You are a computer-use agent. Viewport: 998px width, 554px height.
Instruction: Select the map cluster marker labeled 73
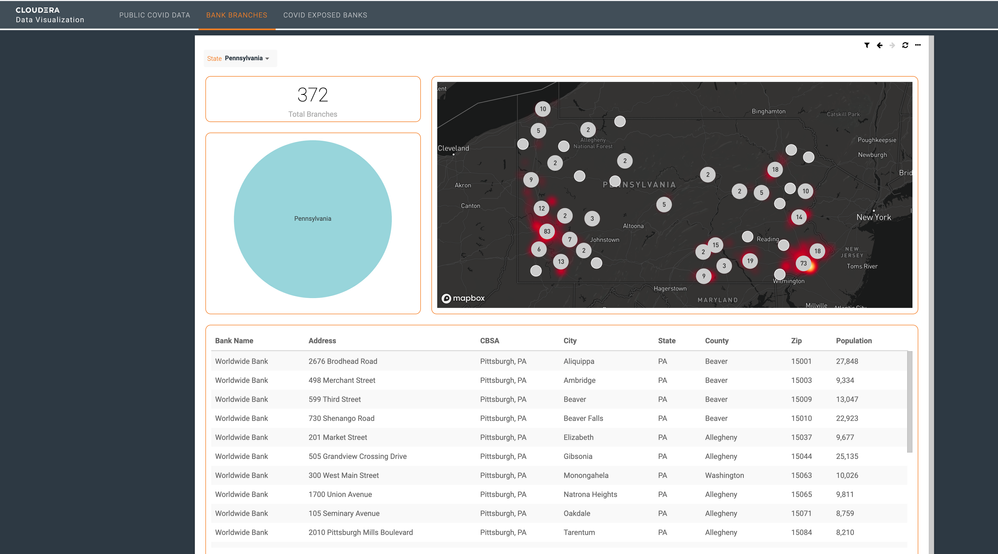803,263
